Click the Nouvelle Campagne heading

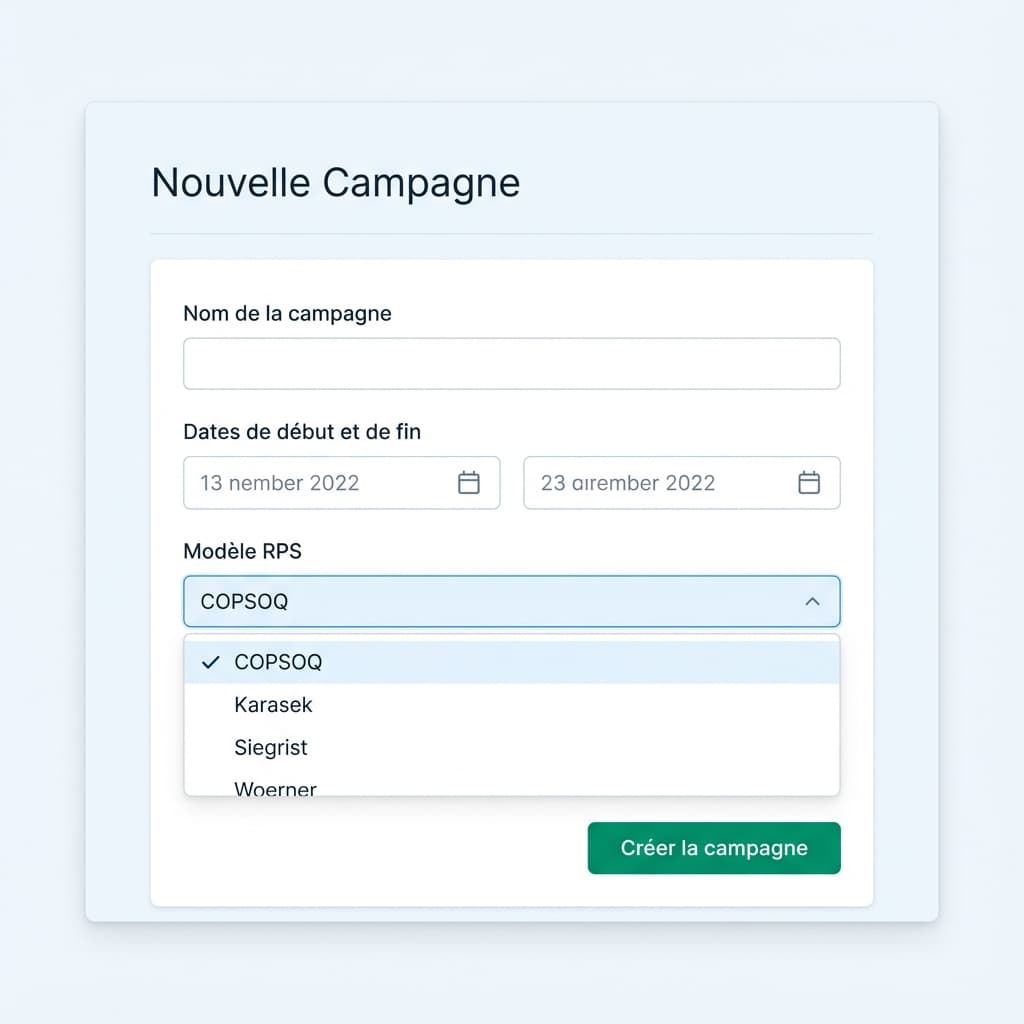click(x=335, y=182)
